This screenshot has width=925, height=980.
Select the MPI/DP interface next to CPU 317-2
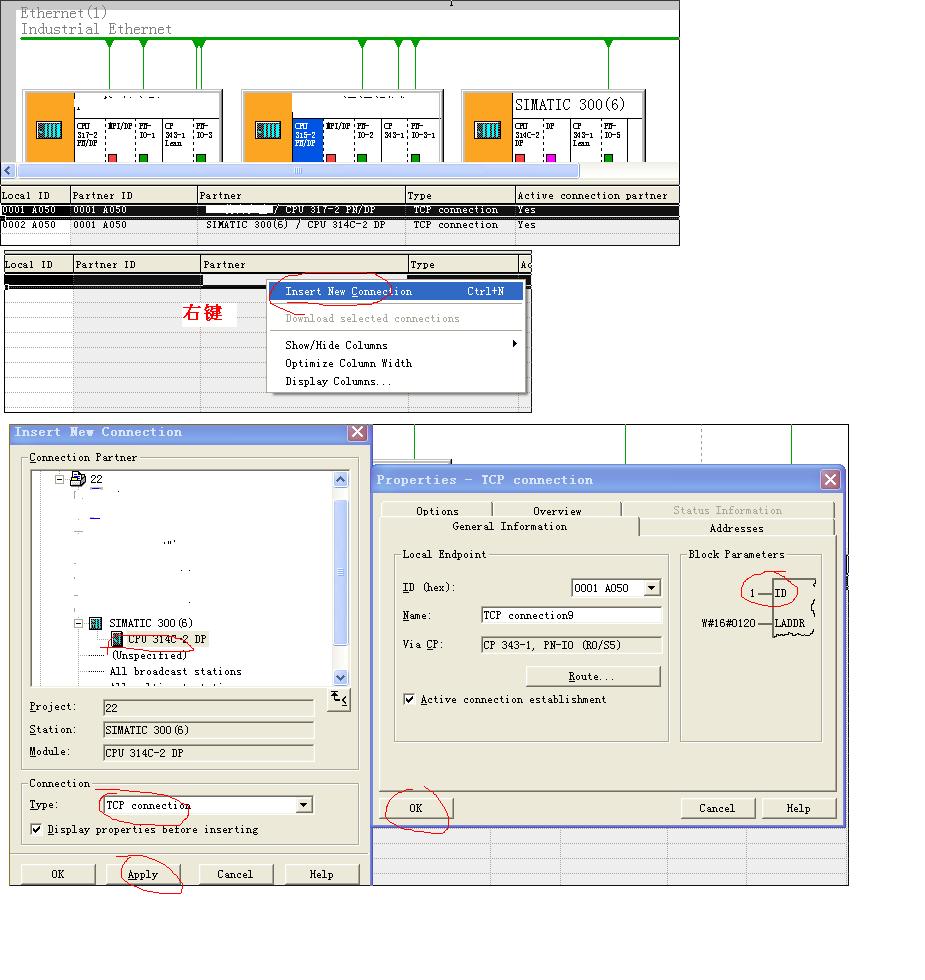pyautogui.click(x=120, y=140)
